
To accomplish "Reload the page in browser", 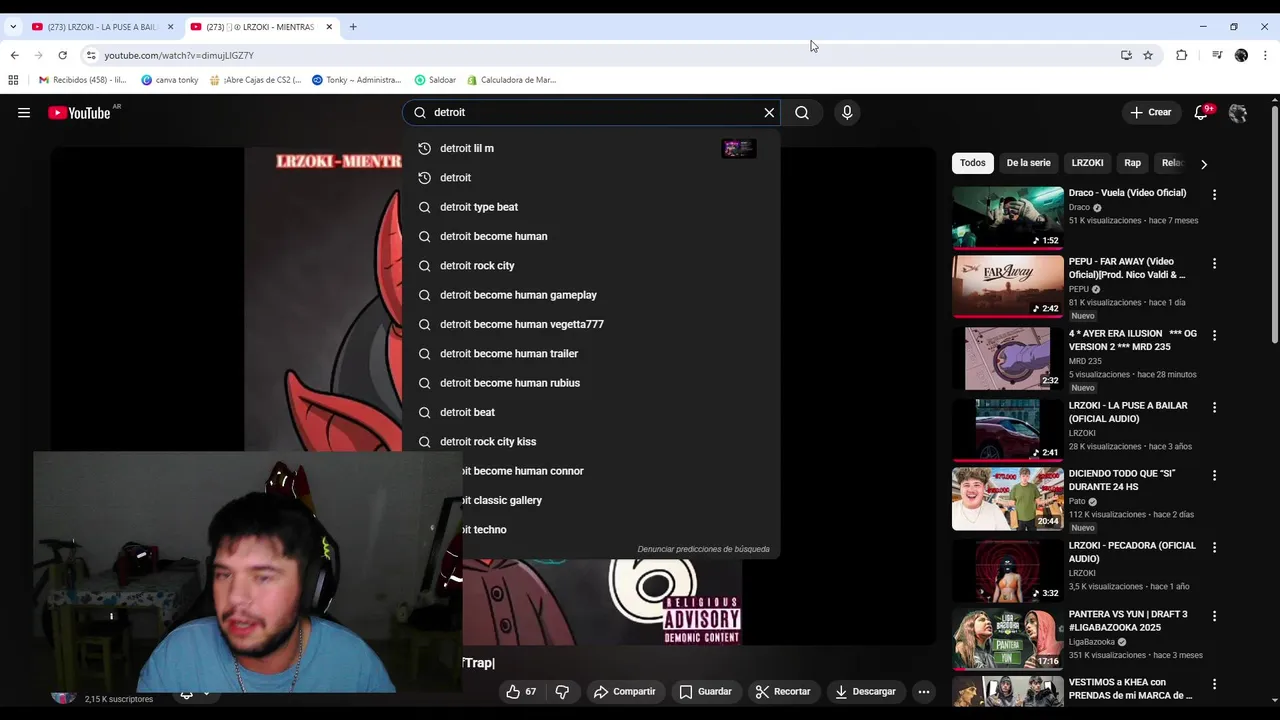I will 62,55.
